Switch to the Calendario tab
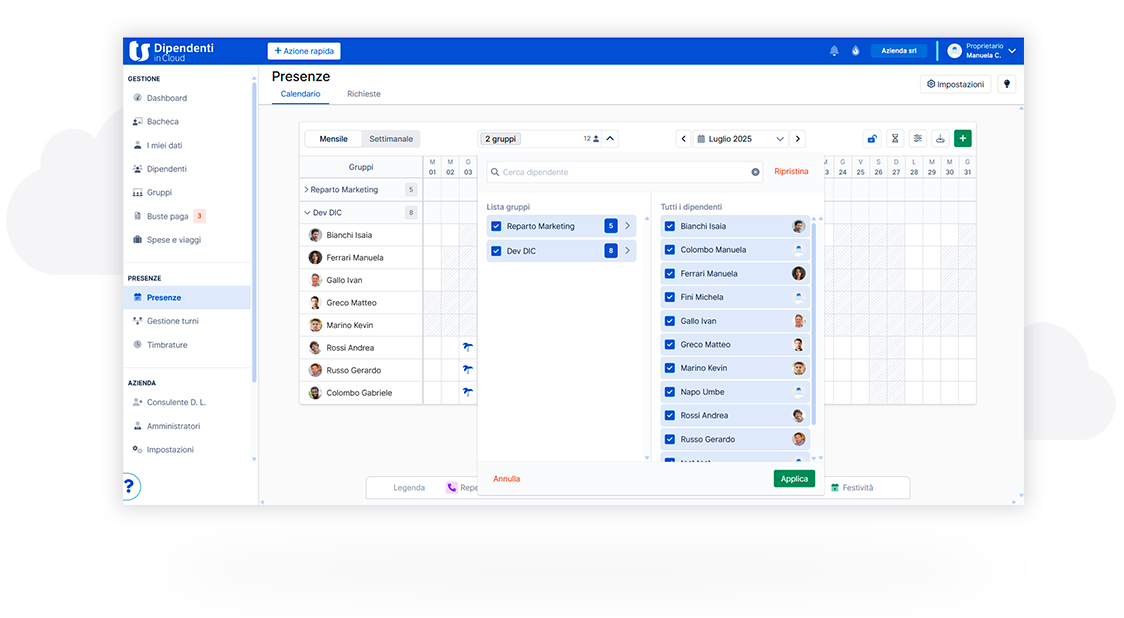This screenshot has height=618, width=1124. (x=300, y=94)
